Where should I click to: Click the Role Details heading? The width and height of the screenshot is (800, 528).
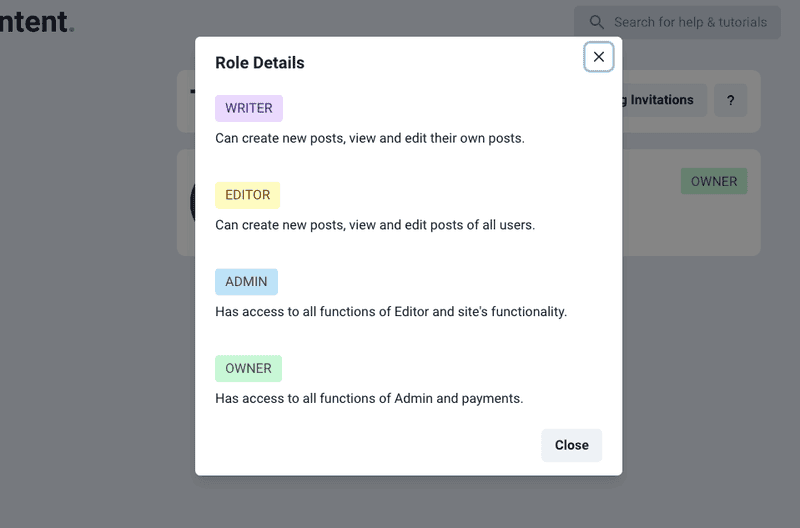260,63
